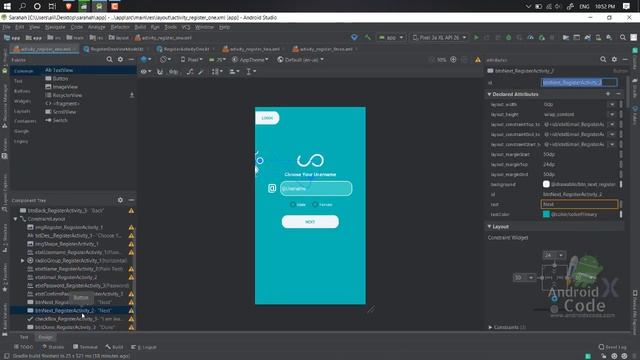
Task: Open the File menu
Action: pos(7,27)
